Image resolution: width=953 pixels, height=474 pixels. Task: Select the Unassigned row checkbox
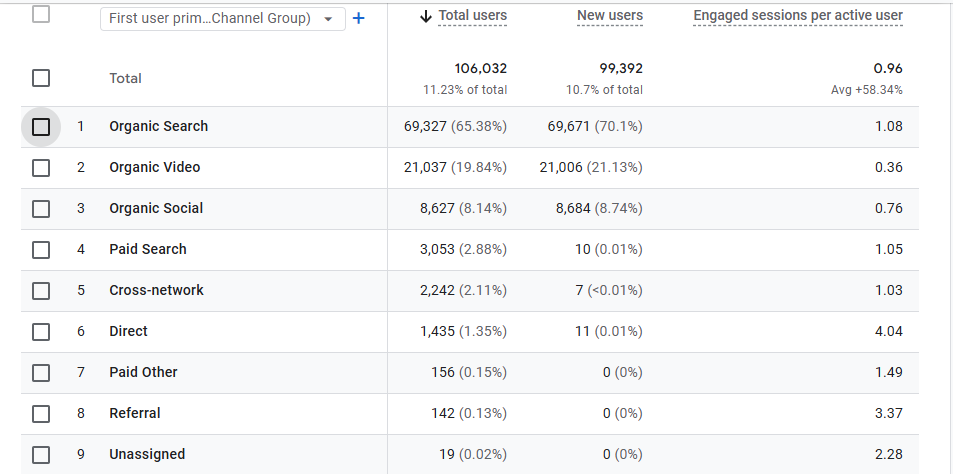(41, 455)
